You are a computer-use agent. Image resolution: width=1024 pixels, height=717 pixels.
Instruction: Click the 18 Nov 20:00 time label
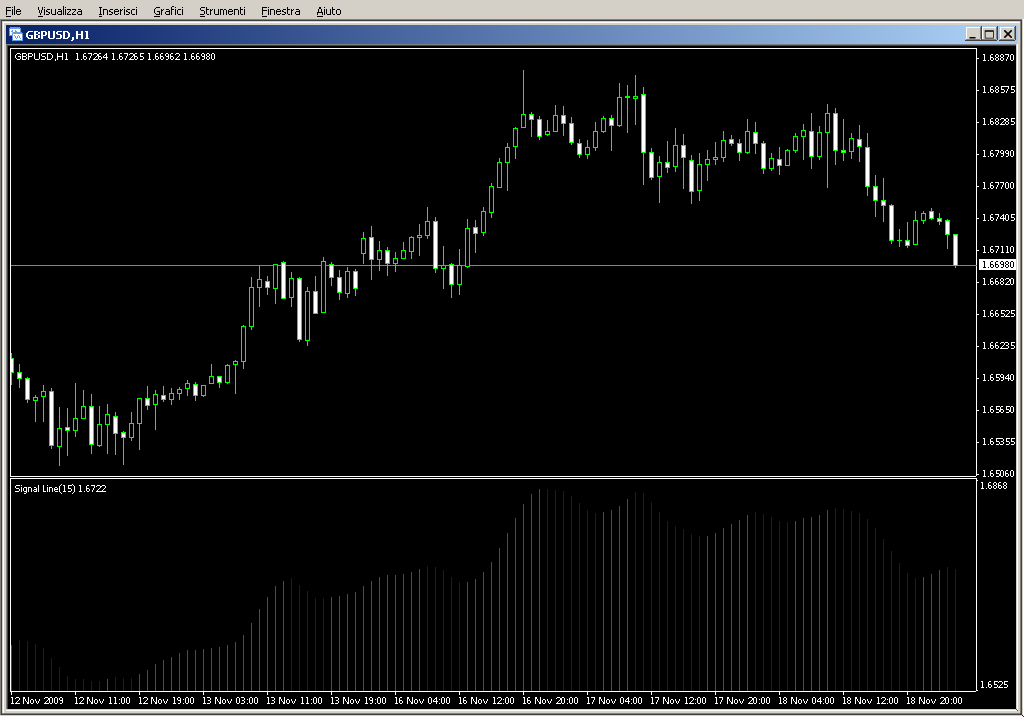tap(934, 701)
